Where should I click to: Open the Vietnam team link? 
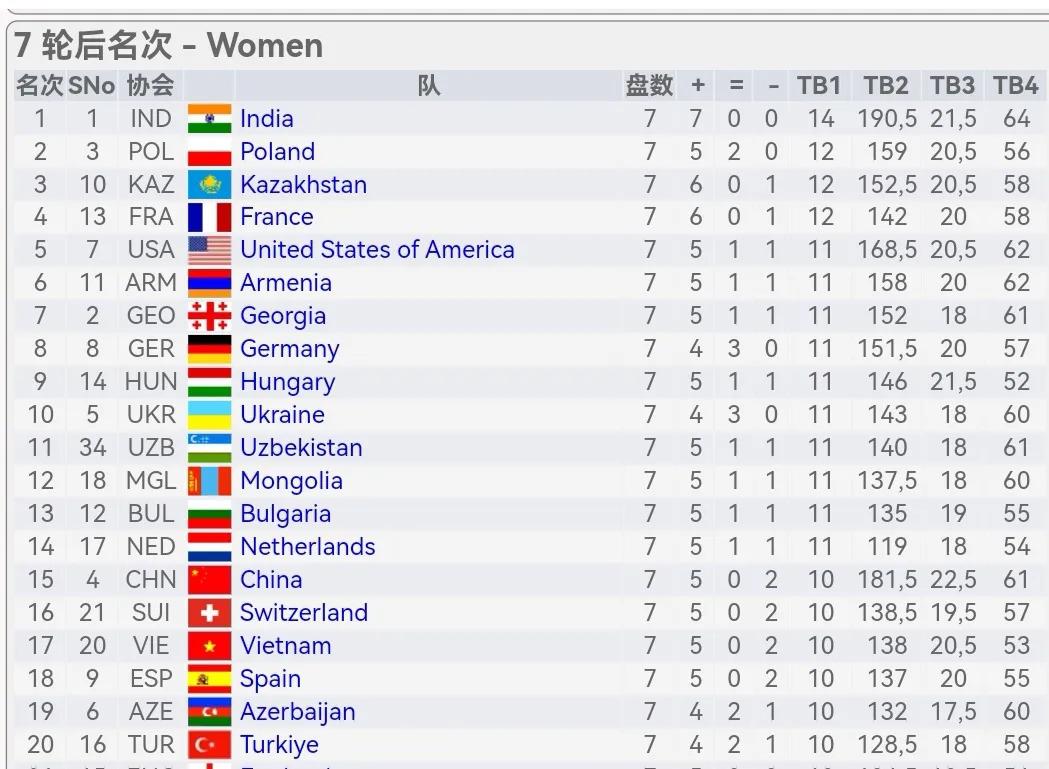pos(286,645)
